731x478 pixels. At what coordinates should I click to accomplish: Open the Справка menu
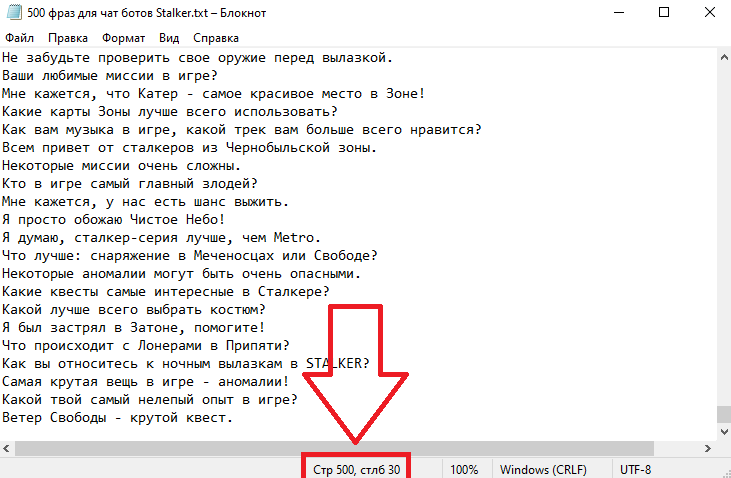point(216,38)
